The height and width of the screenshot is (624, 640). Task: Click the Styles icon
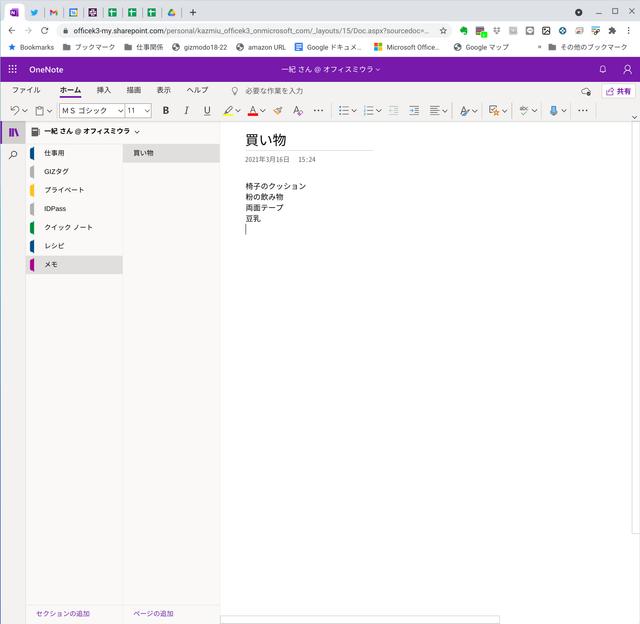(x=464, y=111)
